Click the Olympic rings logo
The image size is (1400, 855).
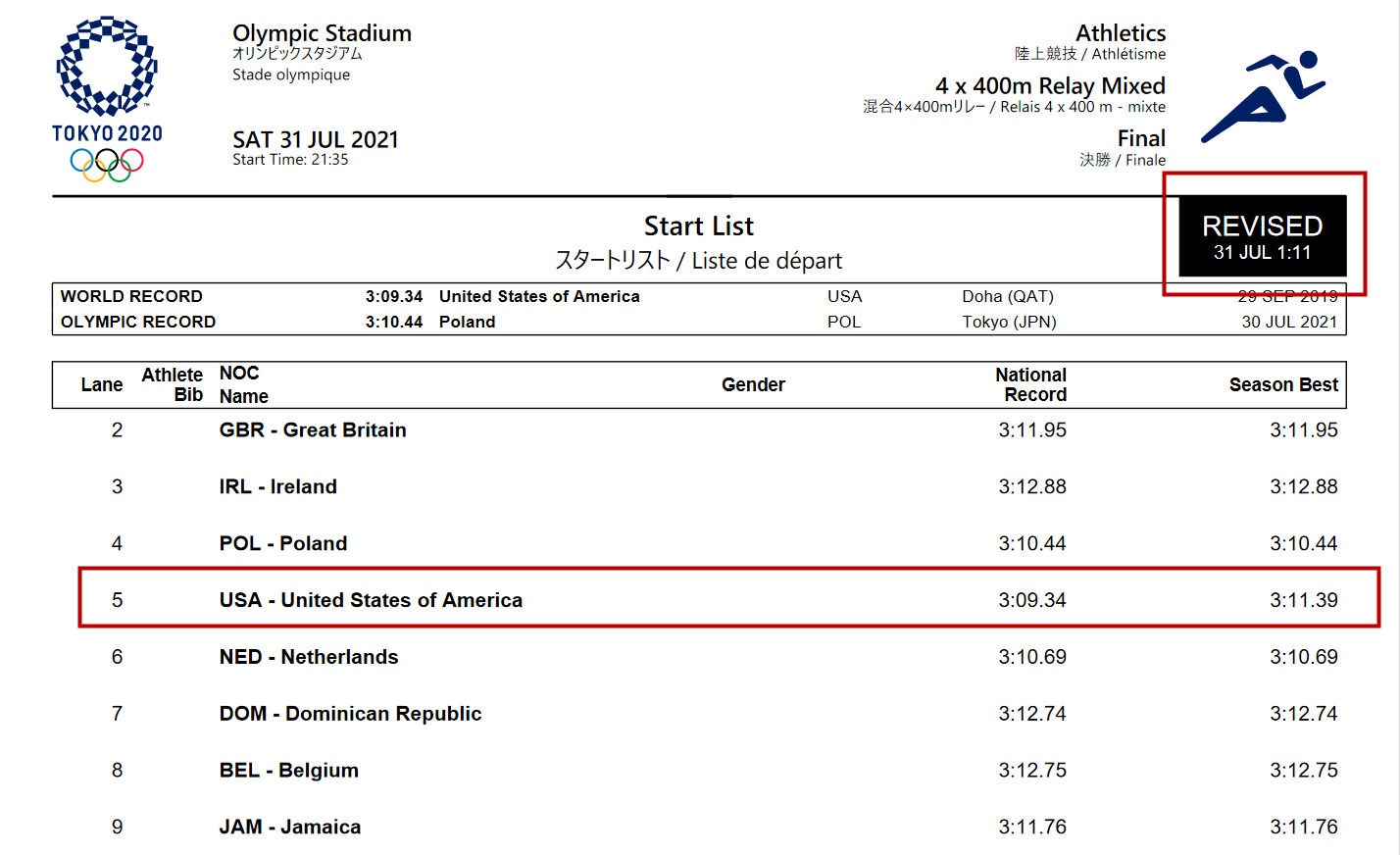(107, 164)
